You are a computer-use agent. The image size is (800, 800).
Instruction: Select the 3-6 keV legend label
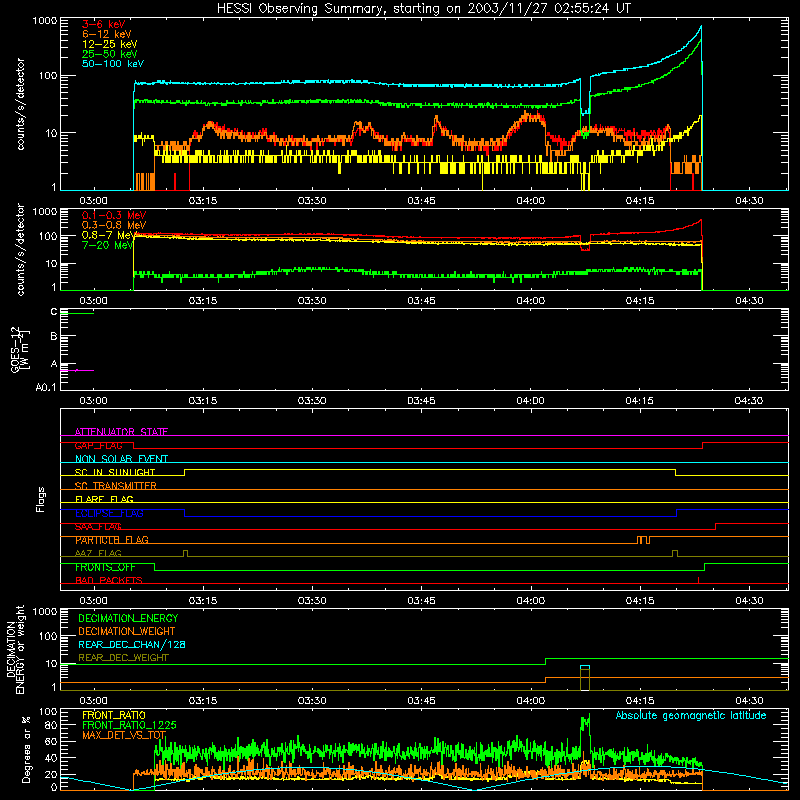[x=104, y=24]
